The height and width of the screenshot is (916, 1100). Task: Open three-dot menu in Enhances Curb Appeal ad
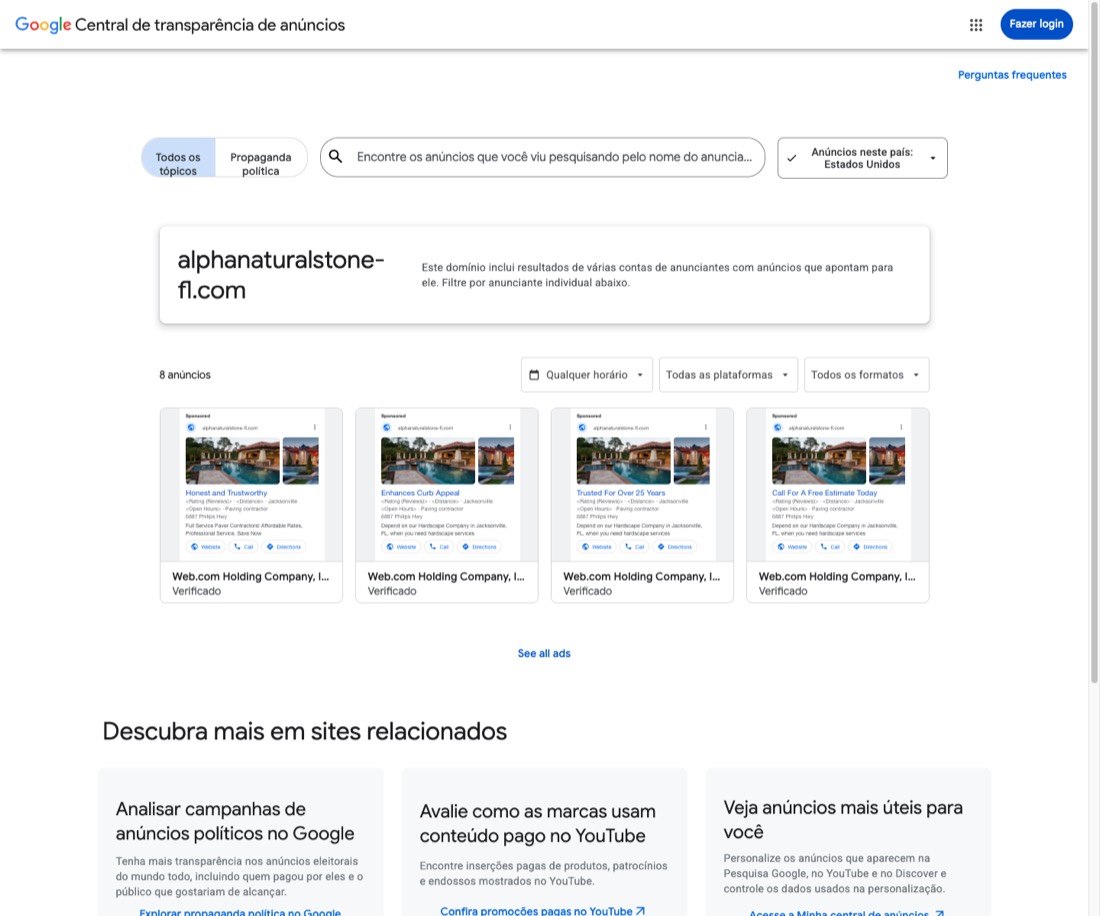pyautogui.click(x=510, y=427)
